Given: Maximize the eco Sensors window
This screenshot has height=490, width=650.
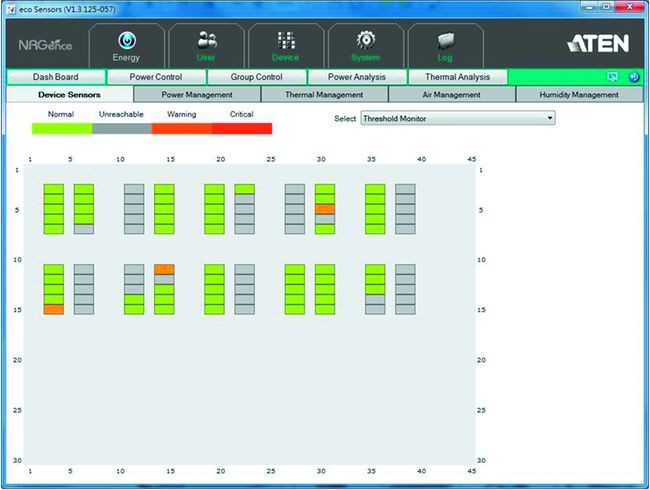Looking at the screenshot, I should coord(606,7).
